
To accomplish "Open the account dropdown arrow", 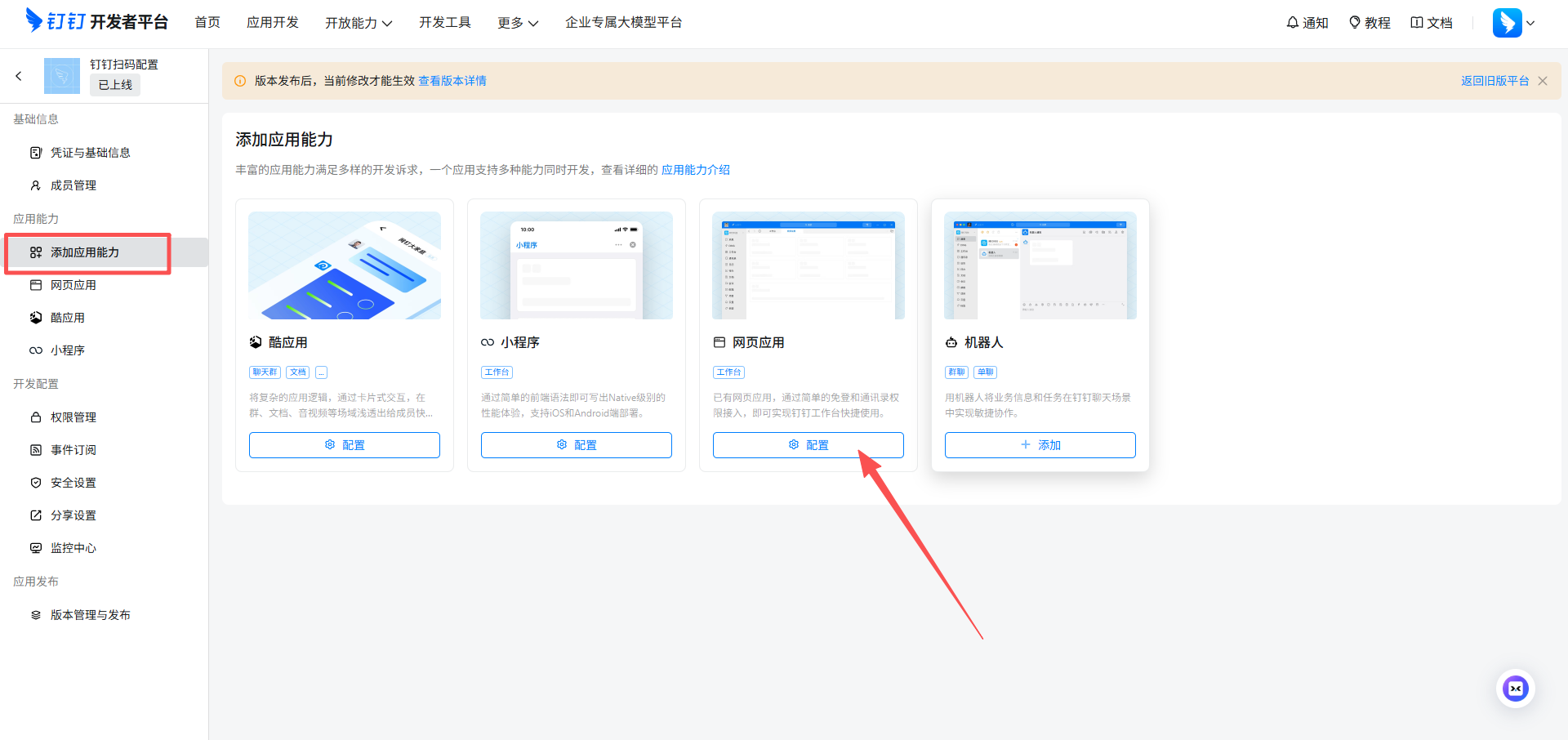I will click(x=1530, y=23).
